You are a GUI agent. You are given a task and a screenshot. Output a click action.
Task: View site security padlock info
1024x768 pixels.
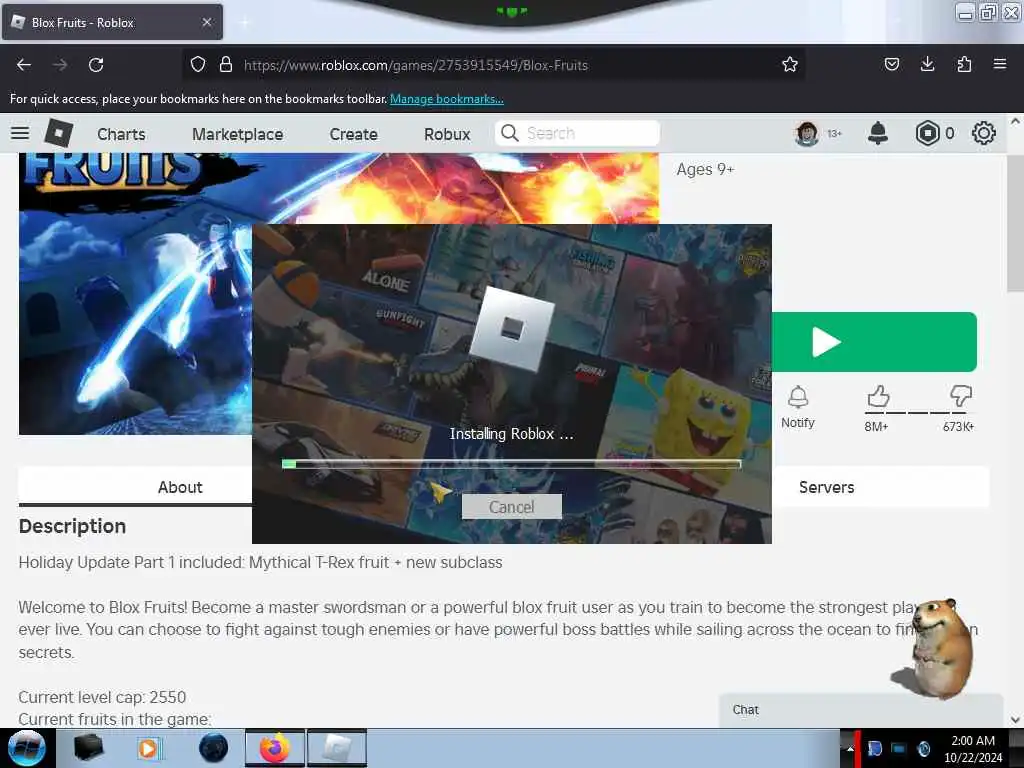click(226, 65)
